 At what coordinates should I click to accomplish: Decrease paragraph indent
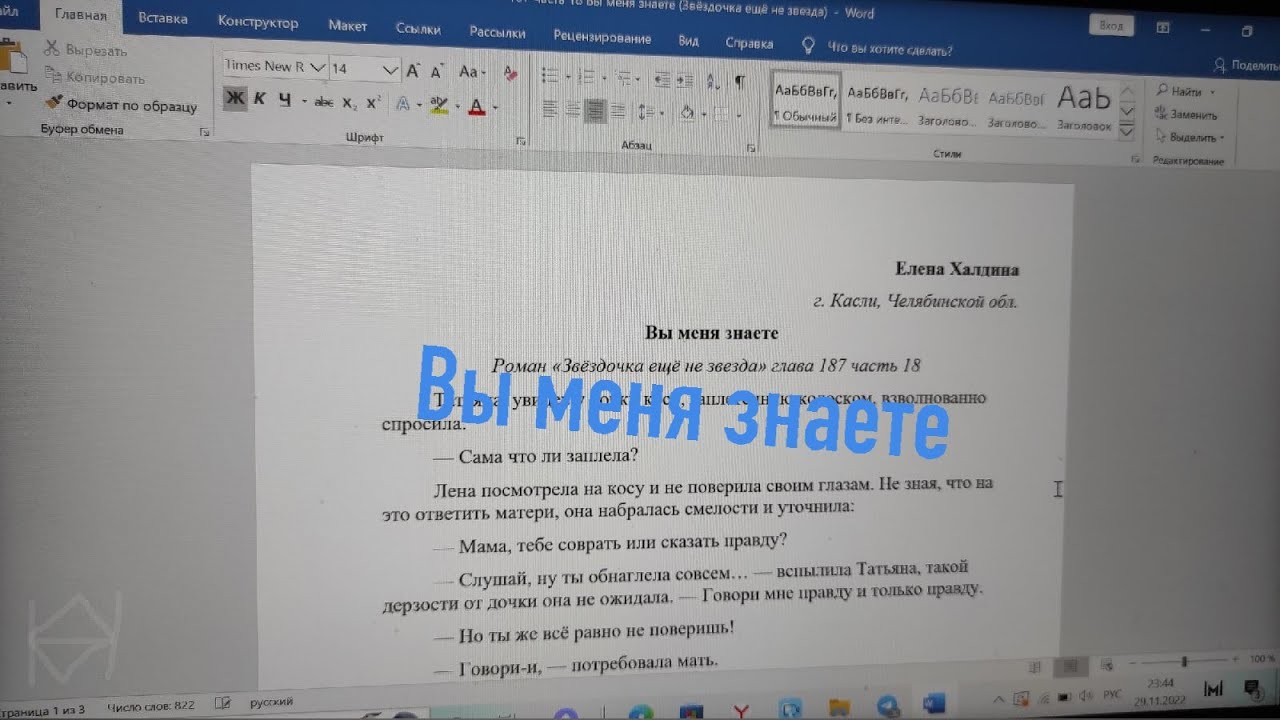coord(663,79)
